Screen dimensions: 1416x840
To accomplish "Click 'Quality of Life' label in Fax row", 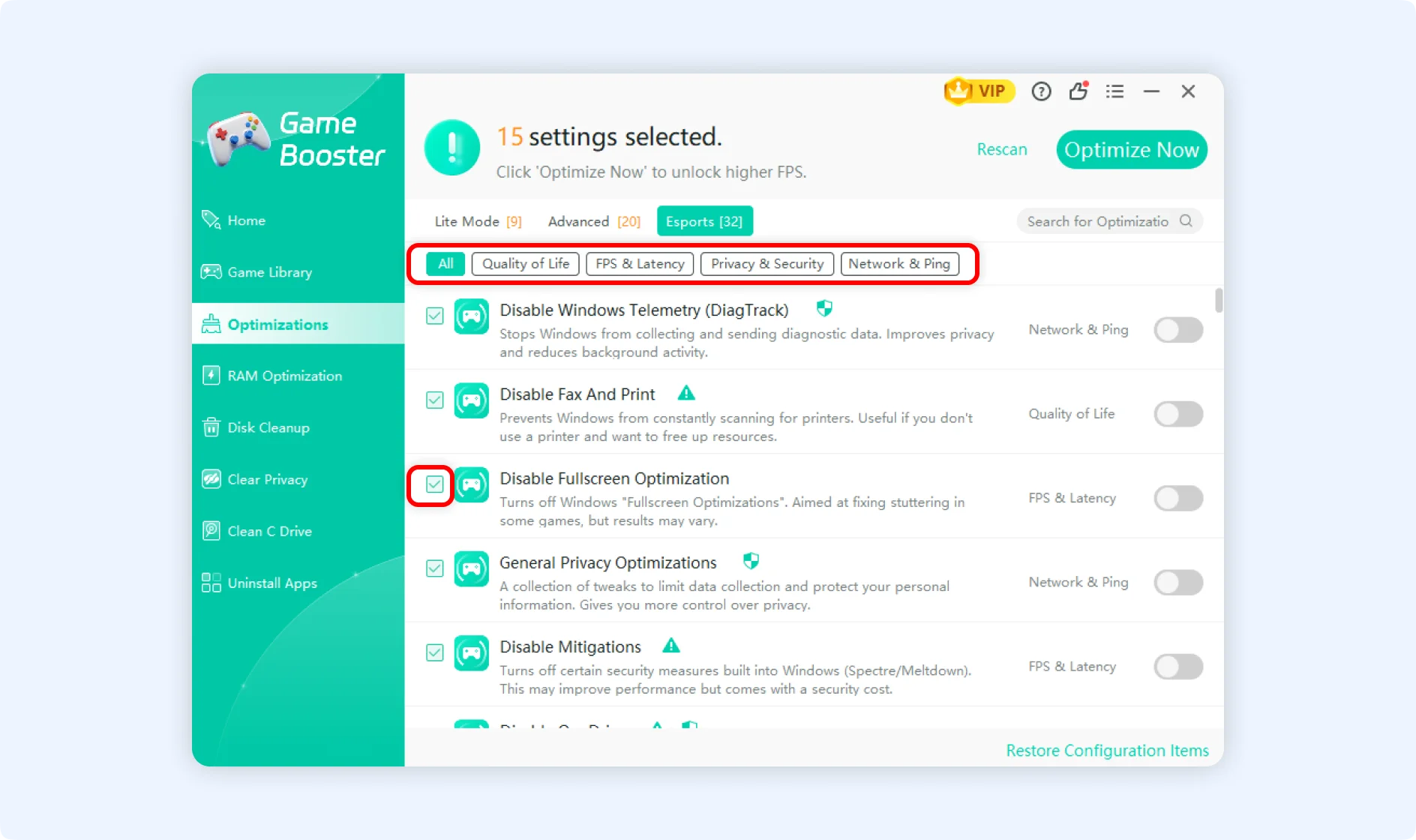I will [x=1071, y=414].
